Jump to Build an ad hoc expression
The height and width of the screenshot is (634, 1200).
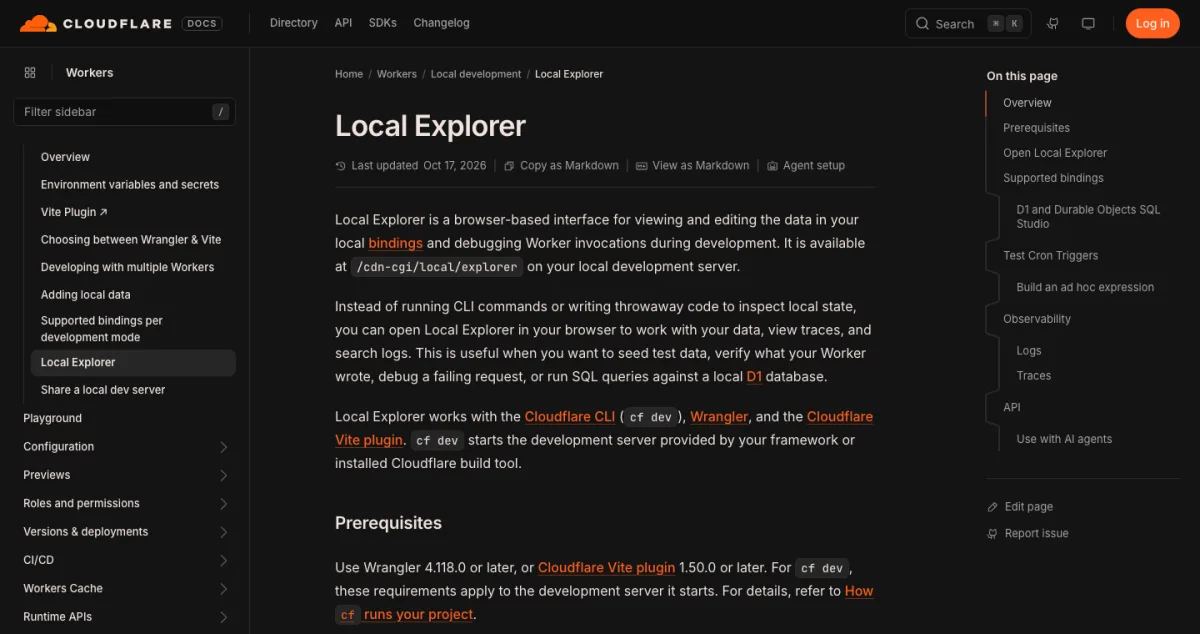(x=1085, y=287)
